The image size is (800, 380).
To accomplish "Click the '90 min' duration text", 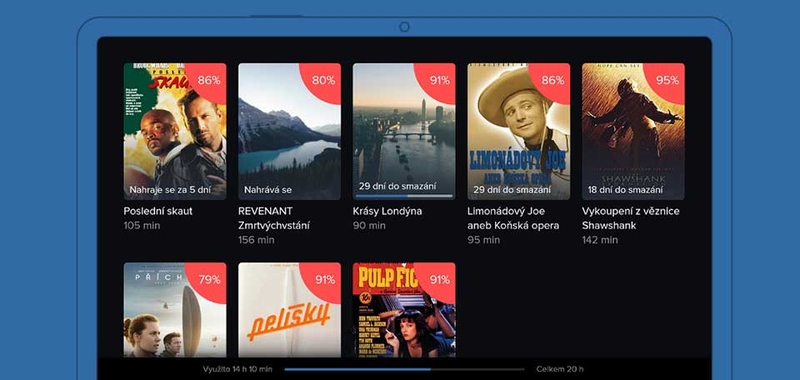I will 369,225.
